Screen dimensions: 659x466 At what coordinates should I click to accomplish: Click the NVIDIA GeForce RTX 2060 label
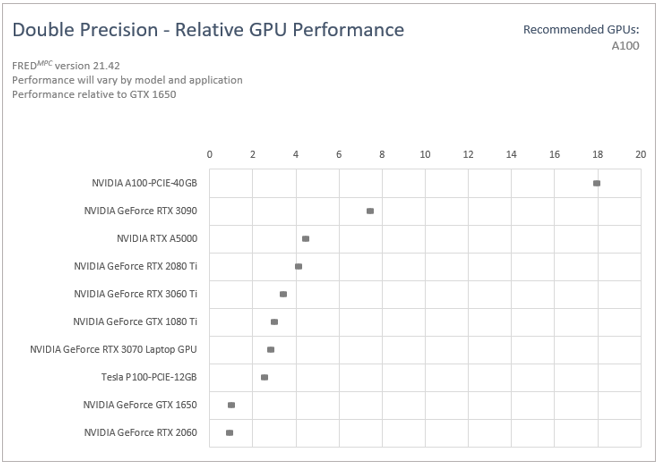coord(141,432)
